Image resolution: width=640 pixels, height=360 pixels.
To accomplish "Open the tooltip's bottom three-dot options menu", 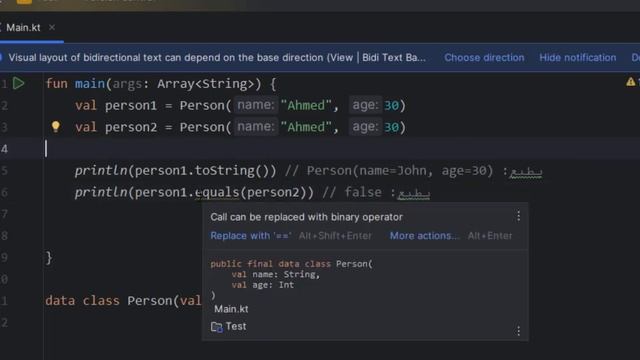I will pyautogui.click(x=518, y=330).
